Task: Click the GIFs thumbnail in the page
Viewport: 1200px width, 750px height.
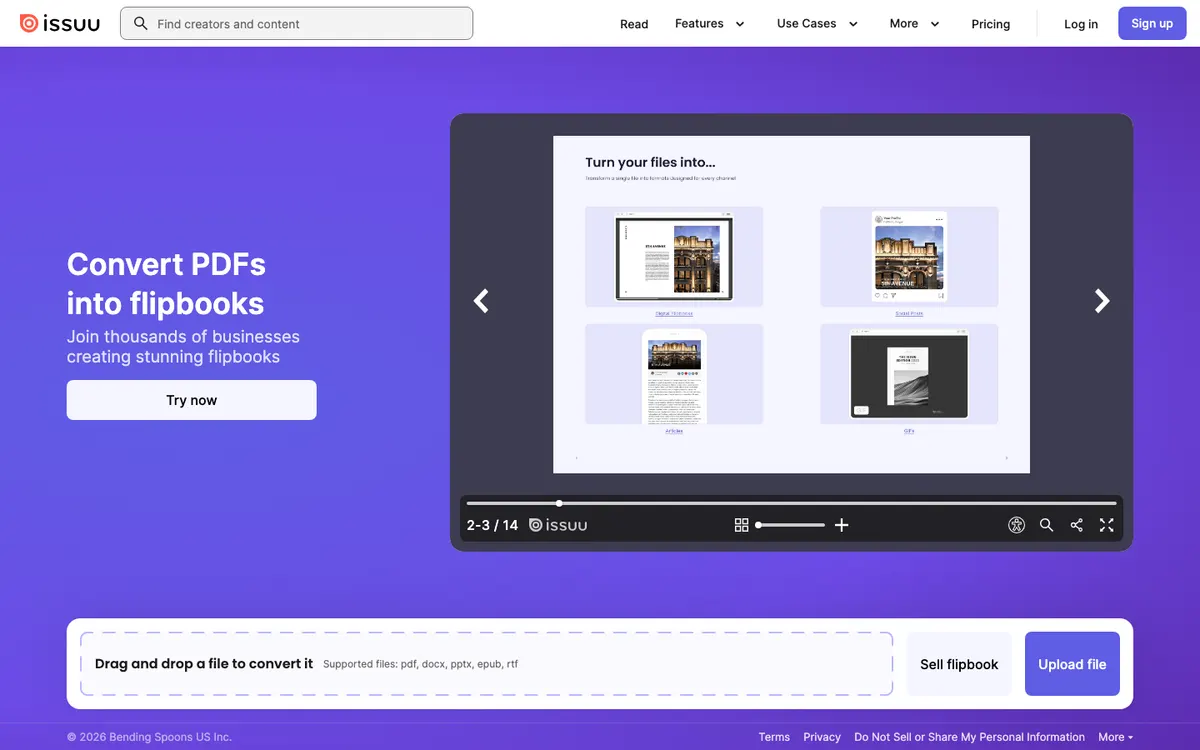Action: tap(909, 374)
